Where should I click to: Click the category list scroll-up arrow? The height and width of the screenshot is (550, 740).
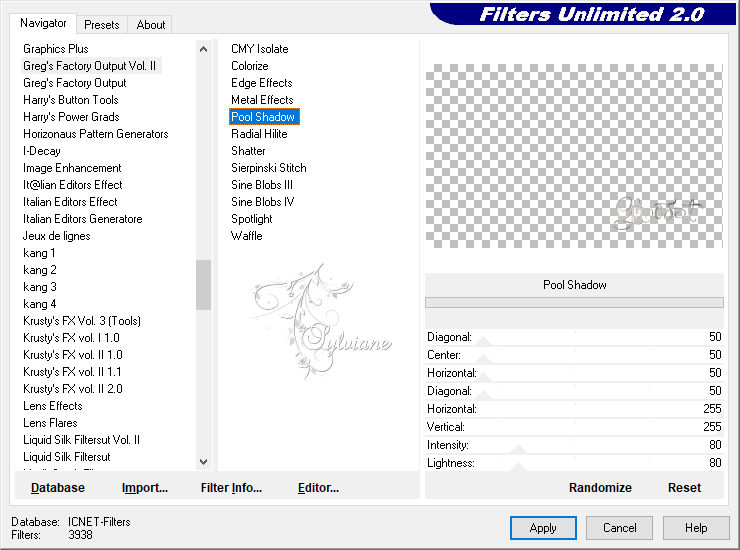[203, 49]
